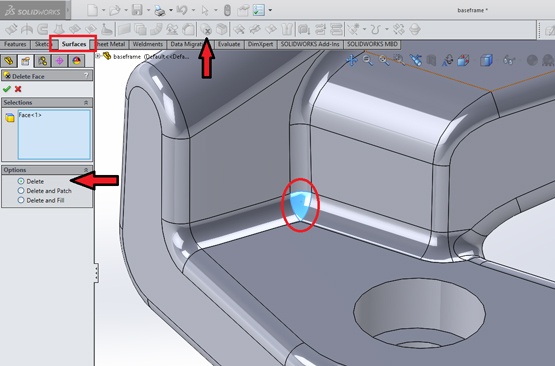Select the Filled Surface tool
Screen dimensions: 555x366
tap(91, 29)
